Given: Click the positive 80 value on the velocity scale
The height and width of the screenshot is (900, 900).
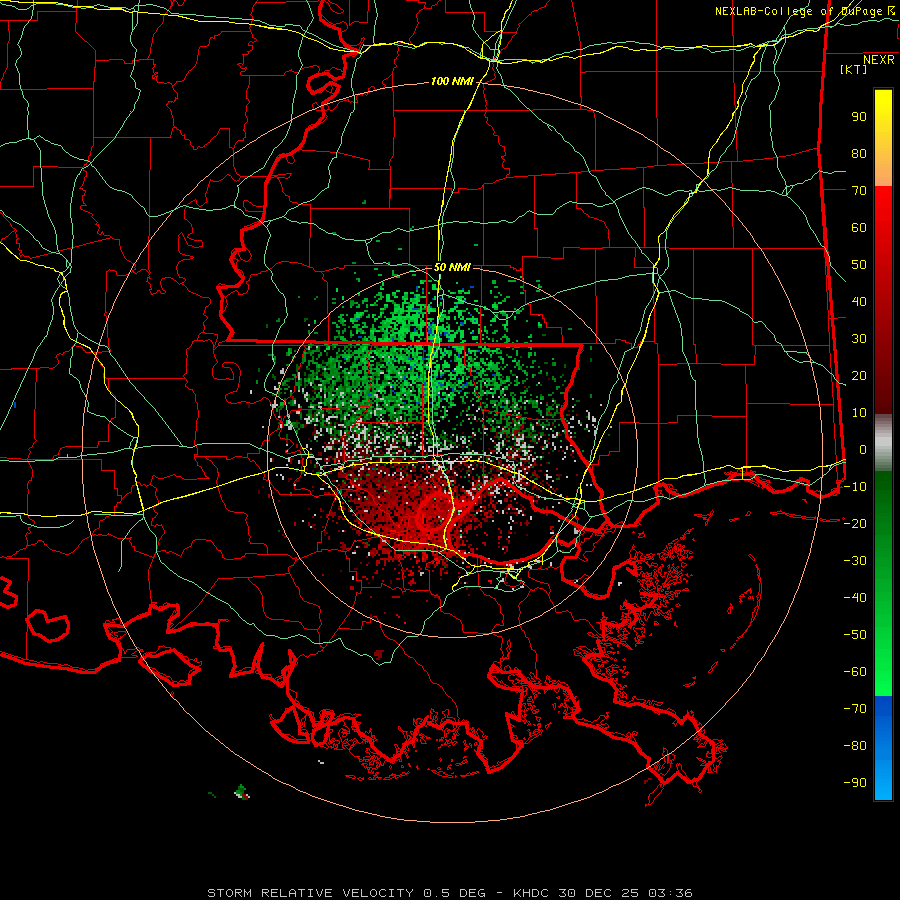Looking at the screenshot, I should click(x=859, y=153).
